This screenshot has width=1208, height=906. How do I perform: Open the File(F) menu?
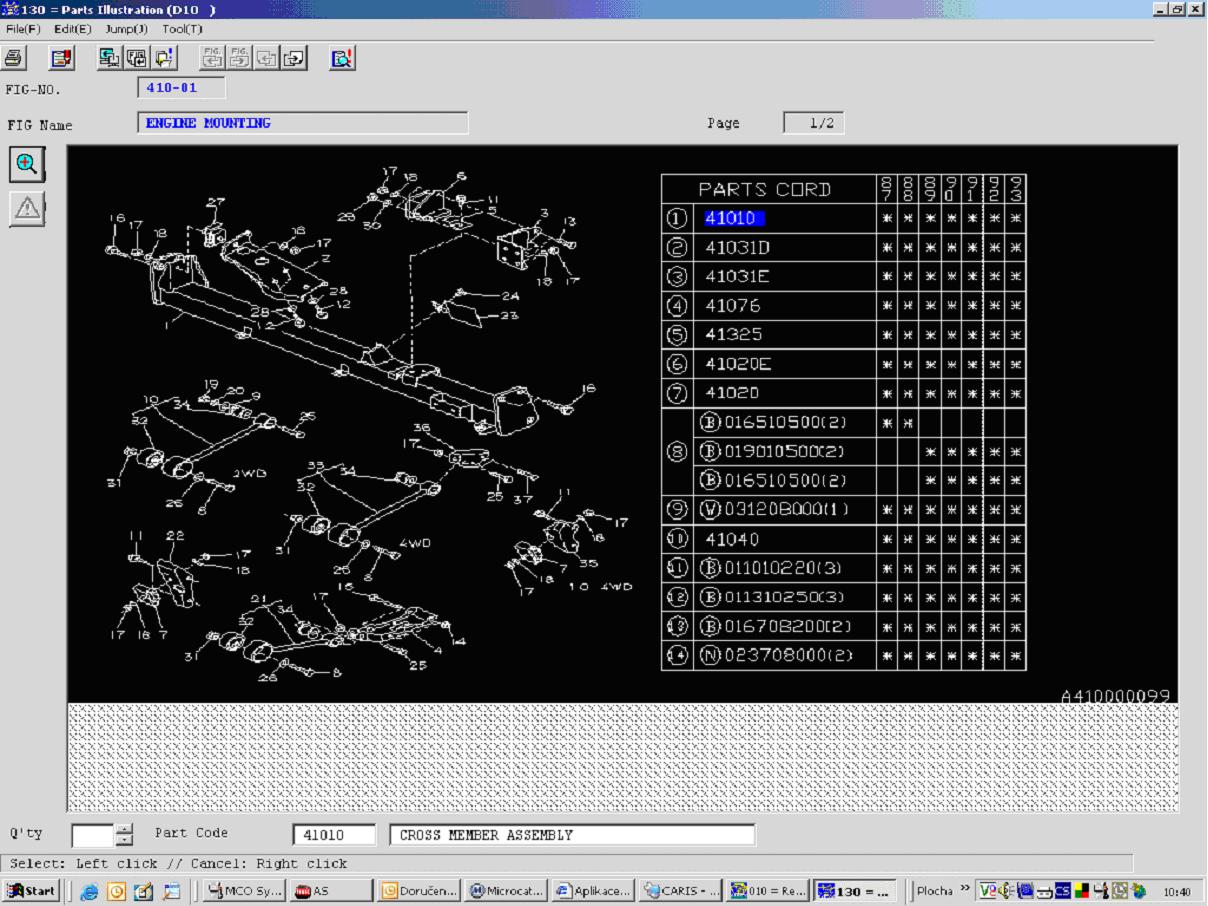pyautogui.click(x=23, y=29)
